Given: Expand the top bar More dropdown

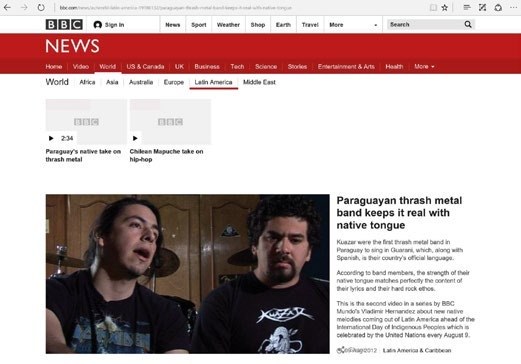Looking at the screenshot, I should 353,25.
